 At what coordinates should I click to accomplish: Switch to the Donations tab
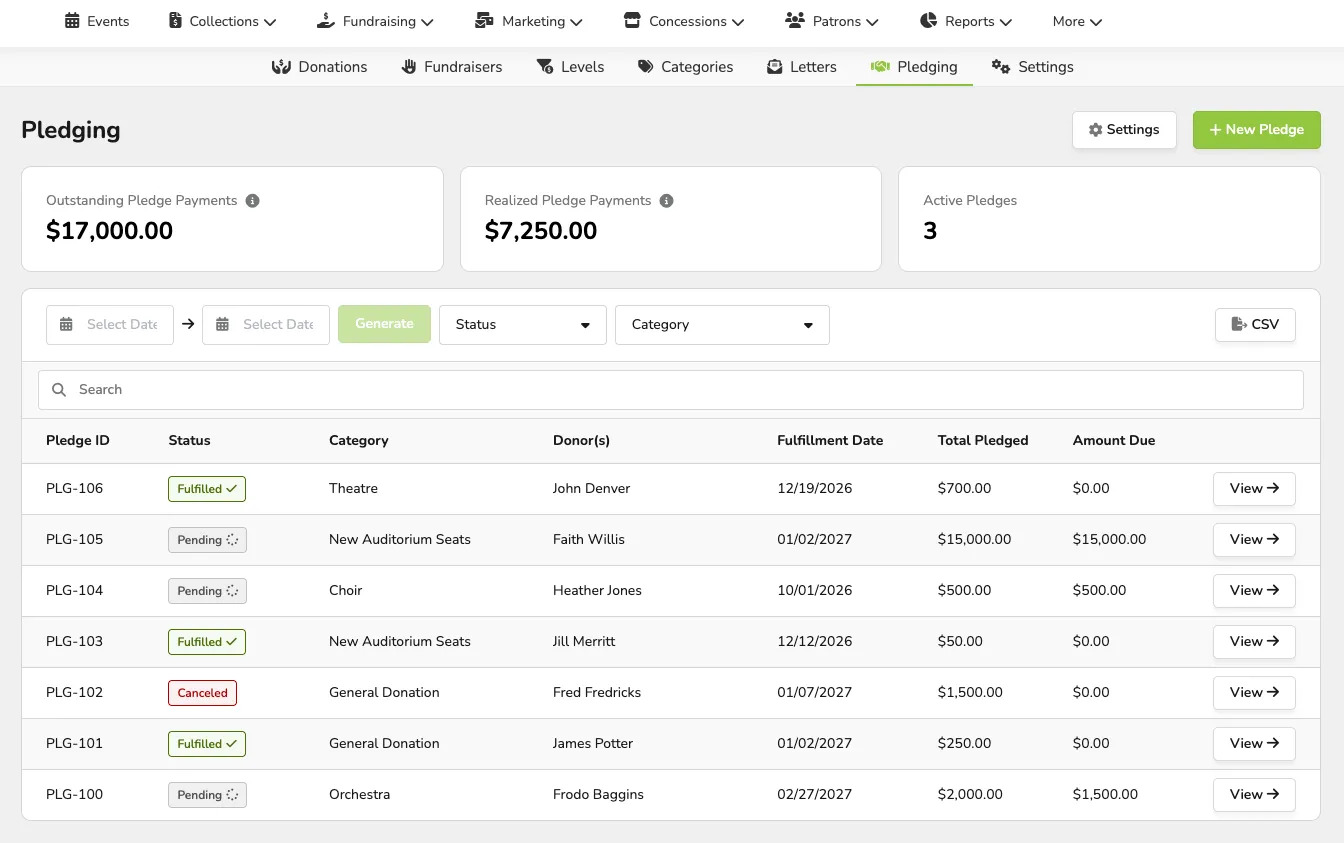320,67
